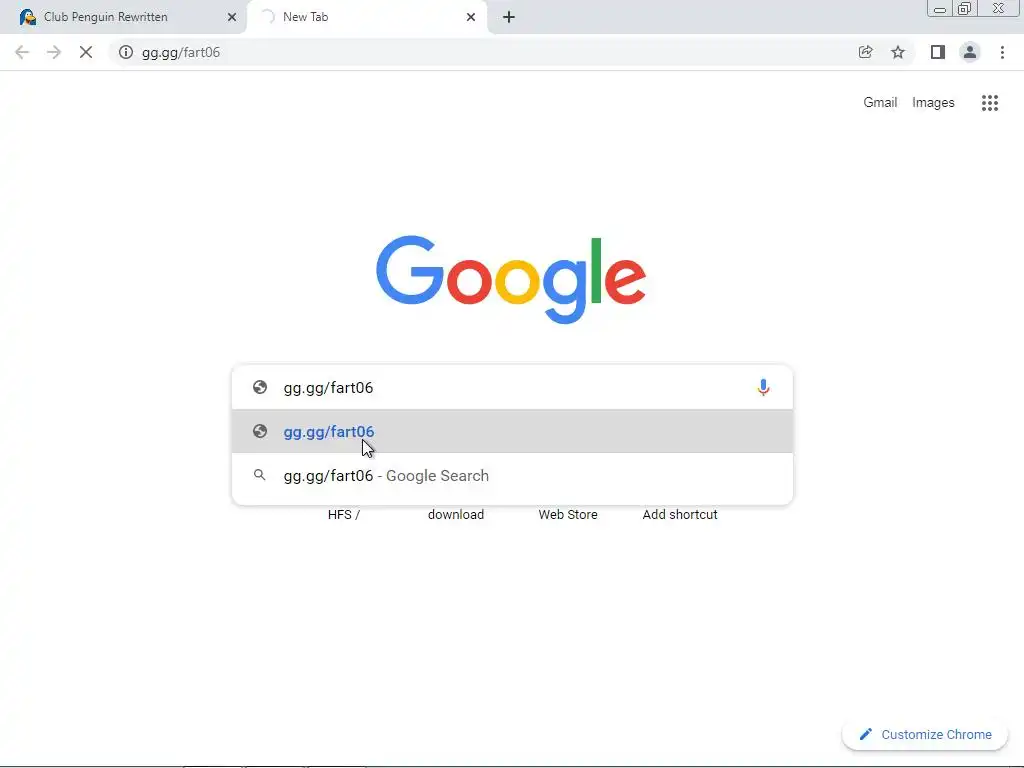Close the New Tab tab
1024x768 pixels.
[471, 17]
